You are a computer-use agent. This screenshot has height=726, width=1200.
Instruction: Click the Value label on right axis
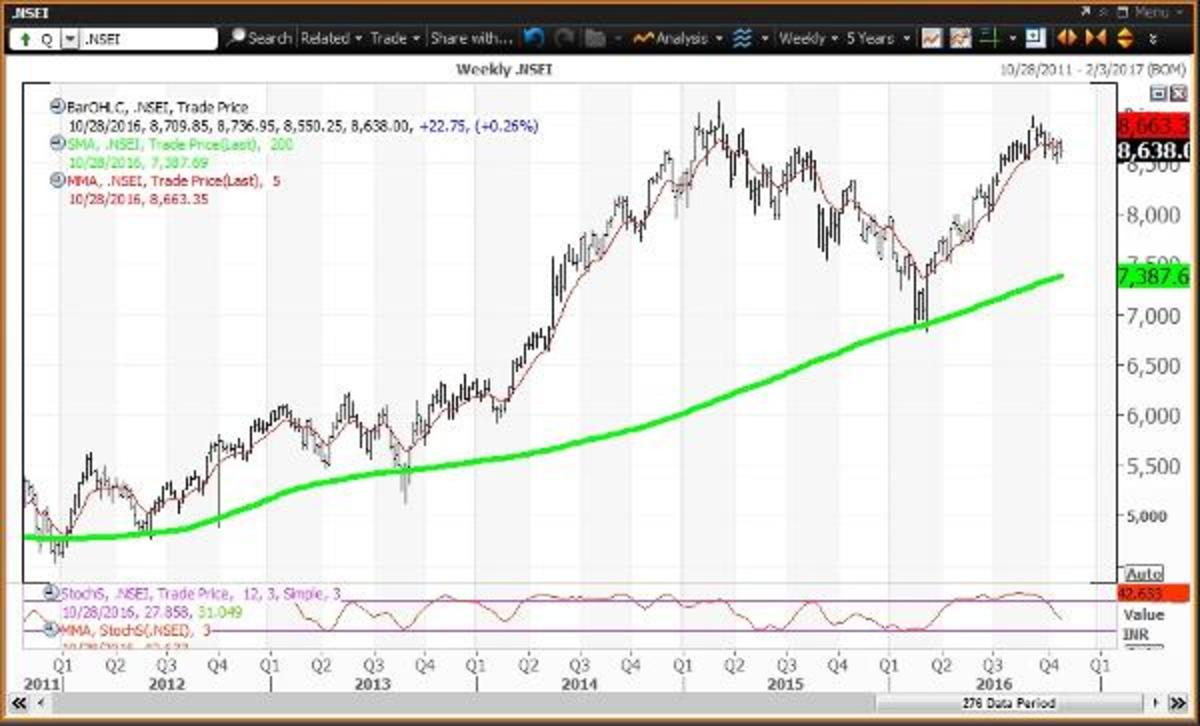point(1143,616)
